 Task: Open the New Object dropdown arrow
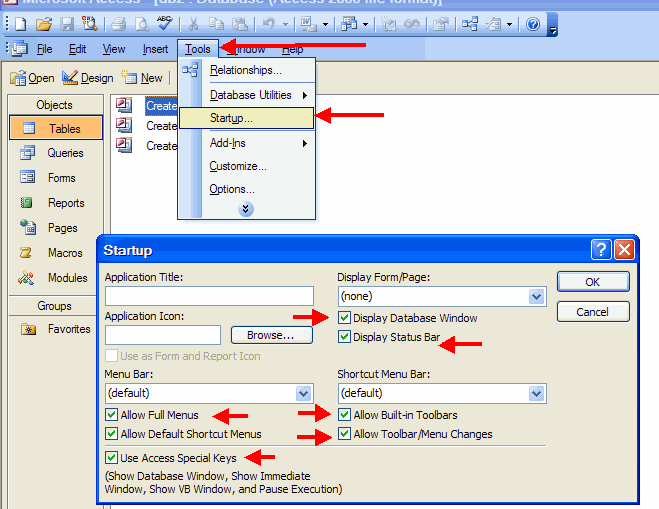509,24
